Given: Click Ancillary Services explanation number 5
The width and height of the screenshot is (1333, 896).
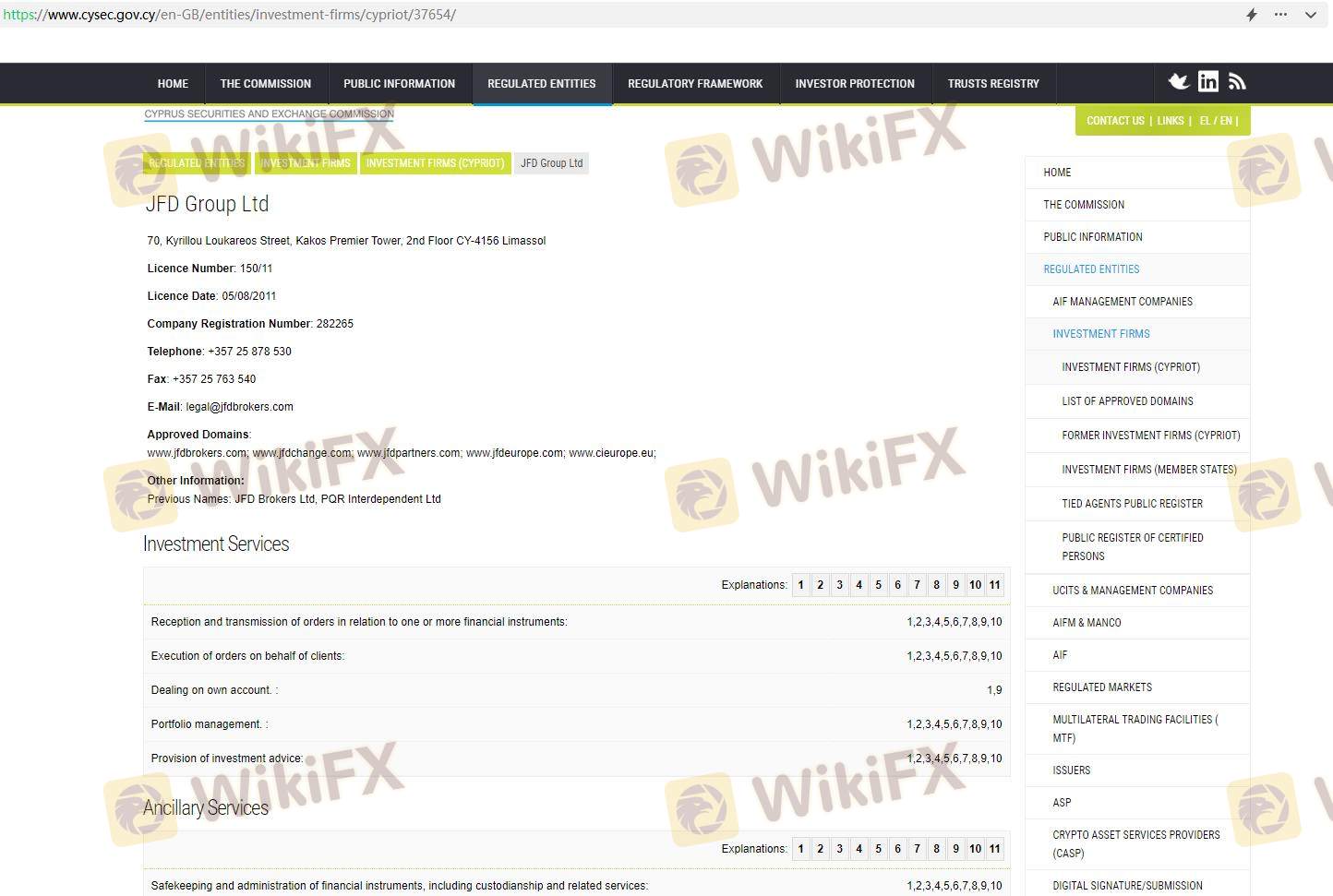Looking at the screenshot, I should (878, 849).
